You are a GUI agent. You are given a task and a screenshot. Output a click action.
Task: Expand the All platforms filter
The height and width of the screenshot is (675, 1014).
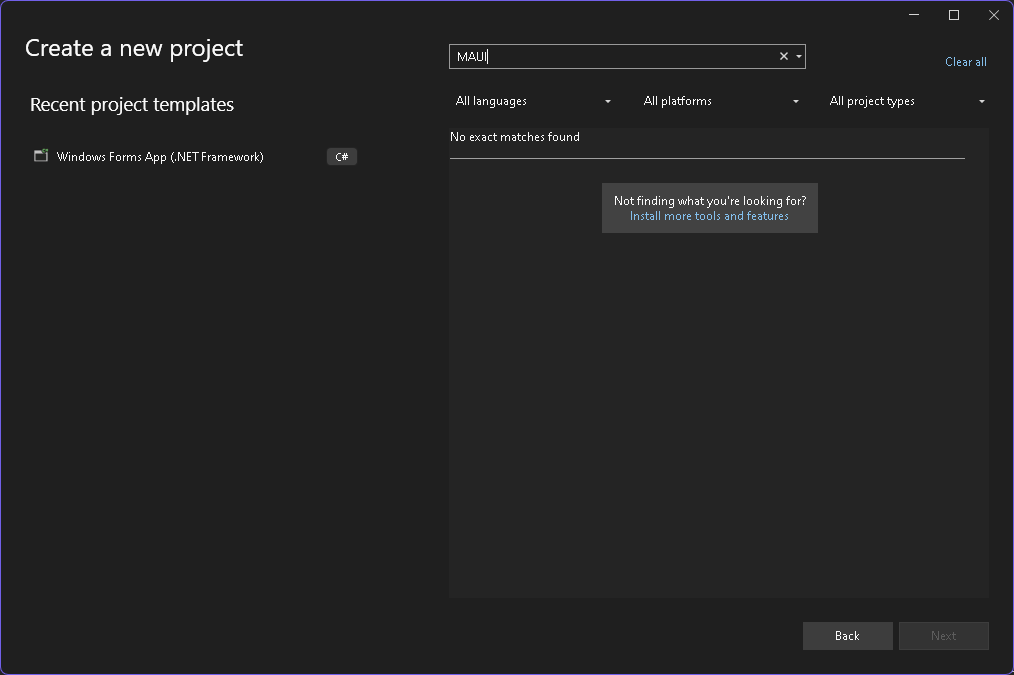pos(720,101)
